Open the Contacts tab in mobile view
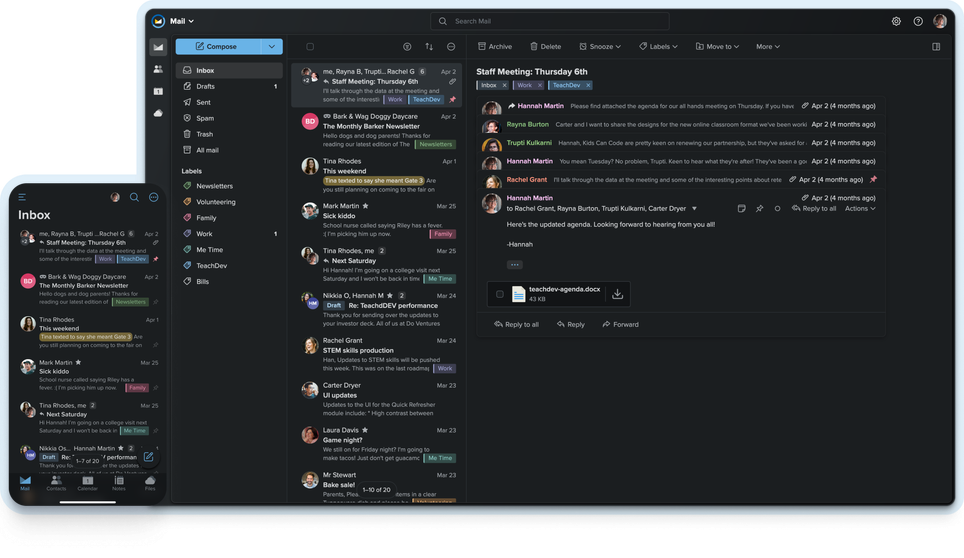964x558 pixels. (x=56, y=484)
